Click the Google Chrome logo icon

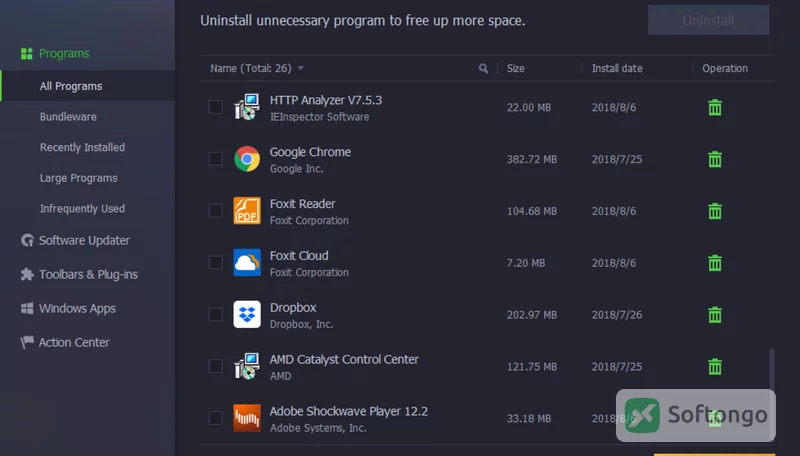(x=247, y=159)
